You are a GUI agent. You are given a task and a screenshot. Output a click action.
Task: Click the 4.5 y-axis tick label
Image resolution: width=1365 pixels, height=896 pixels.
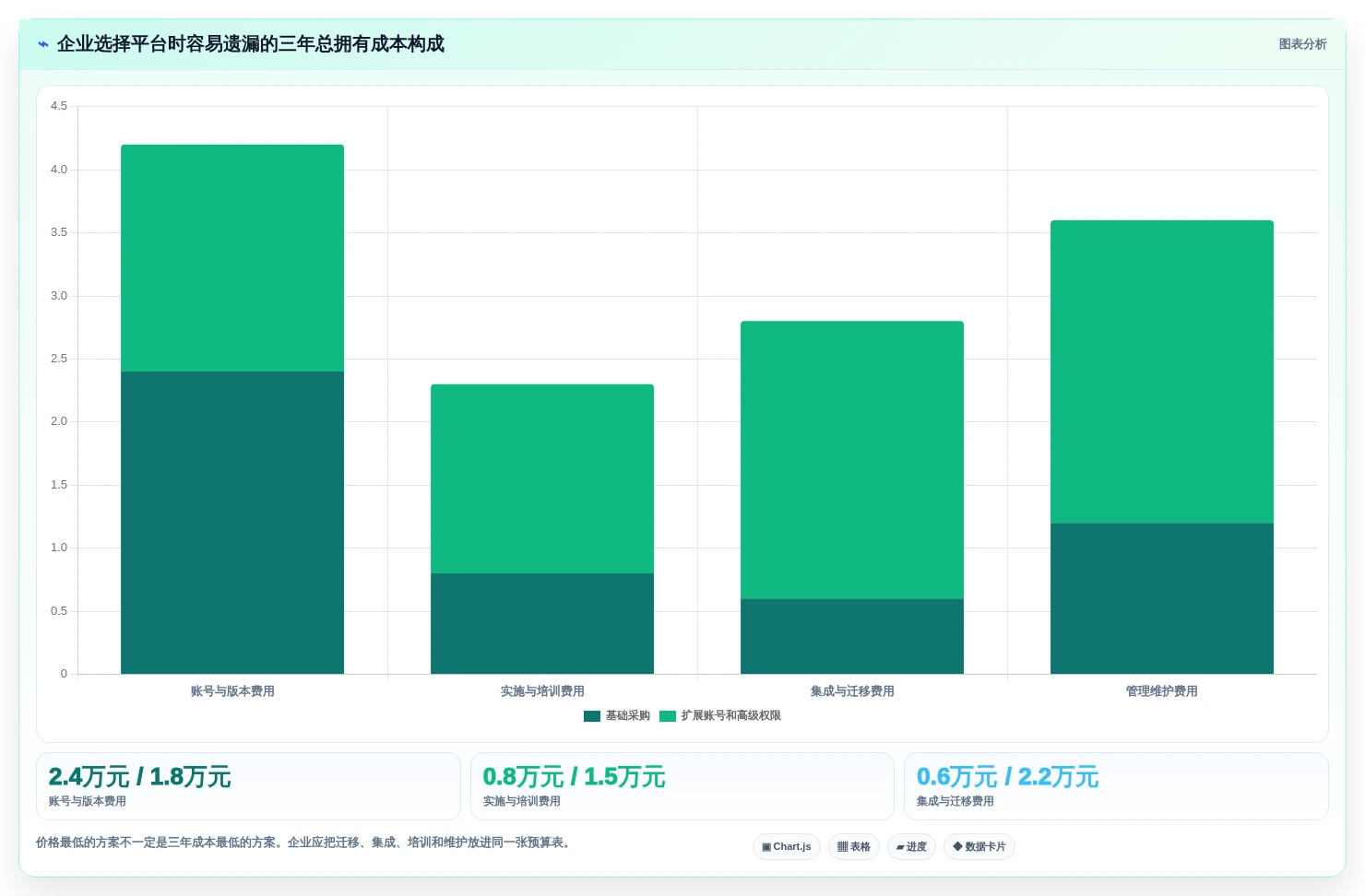59,106
